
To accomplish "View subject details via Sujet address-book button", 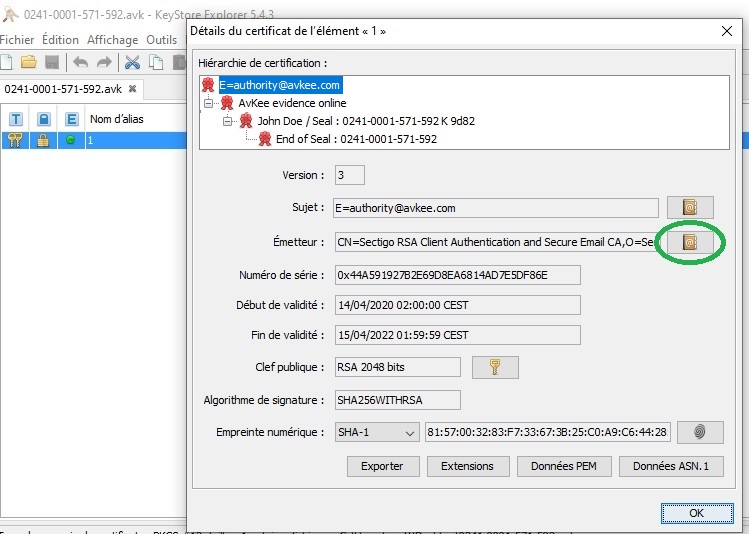I will pos(690,208).
